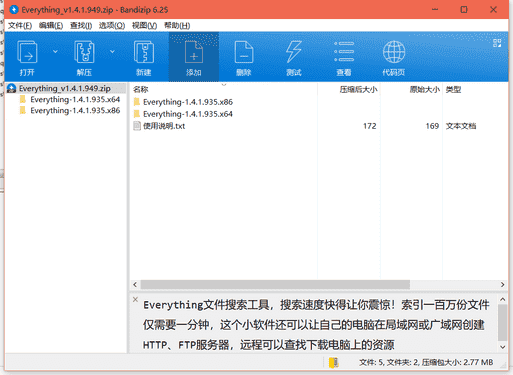Screen dimensions: 513x375
Task: Click the status bar file count text
Action: 426,362
